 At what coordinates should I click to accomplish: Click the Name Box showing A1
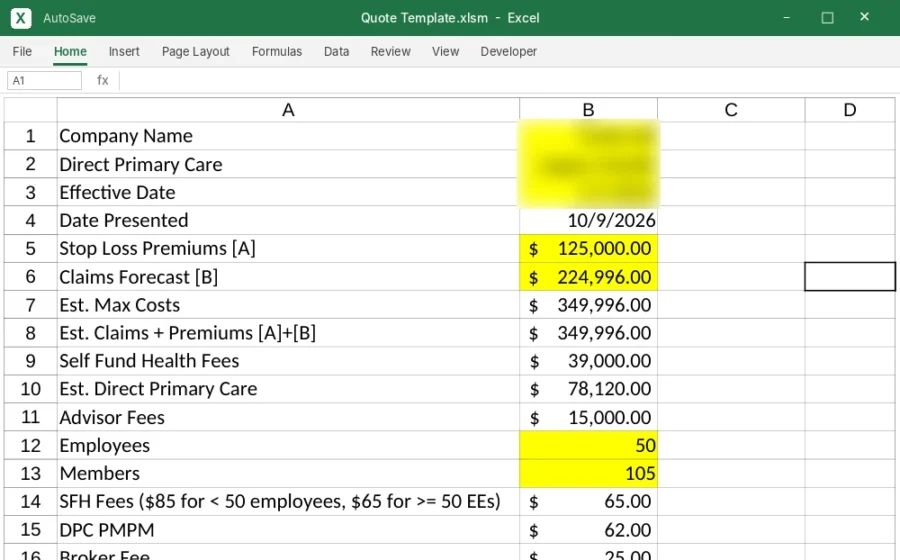44,80
